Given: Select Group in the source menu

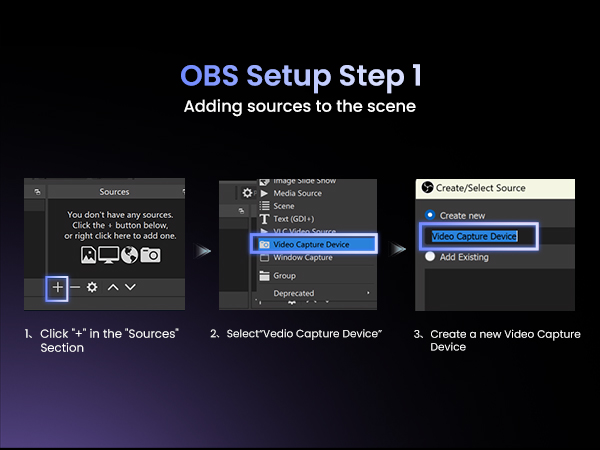Looking at the screenshot, I should click(285, 275).
